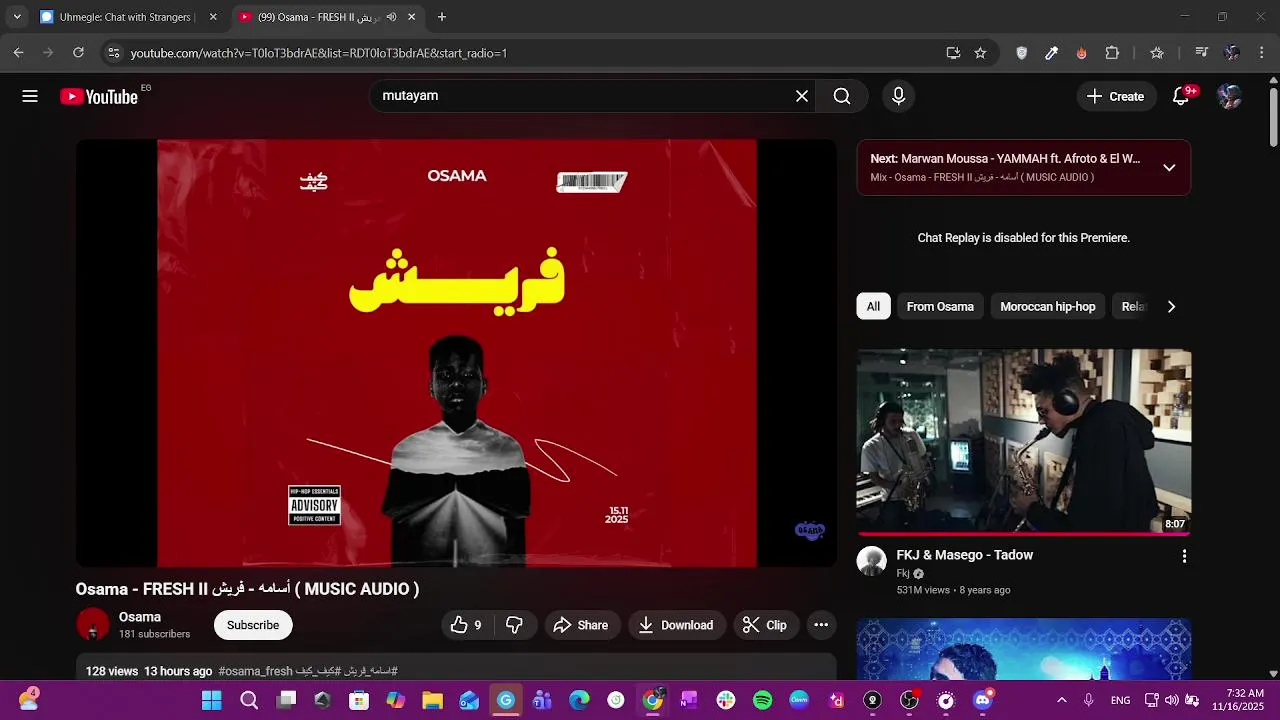Open YouTube account avatar menu
Screen dimensions: 1280x720
[1230, 96]
